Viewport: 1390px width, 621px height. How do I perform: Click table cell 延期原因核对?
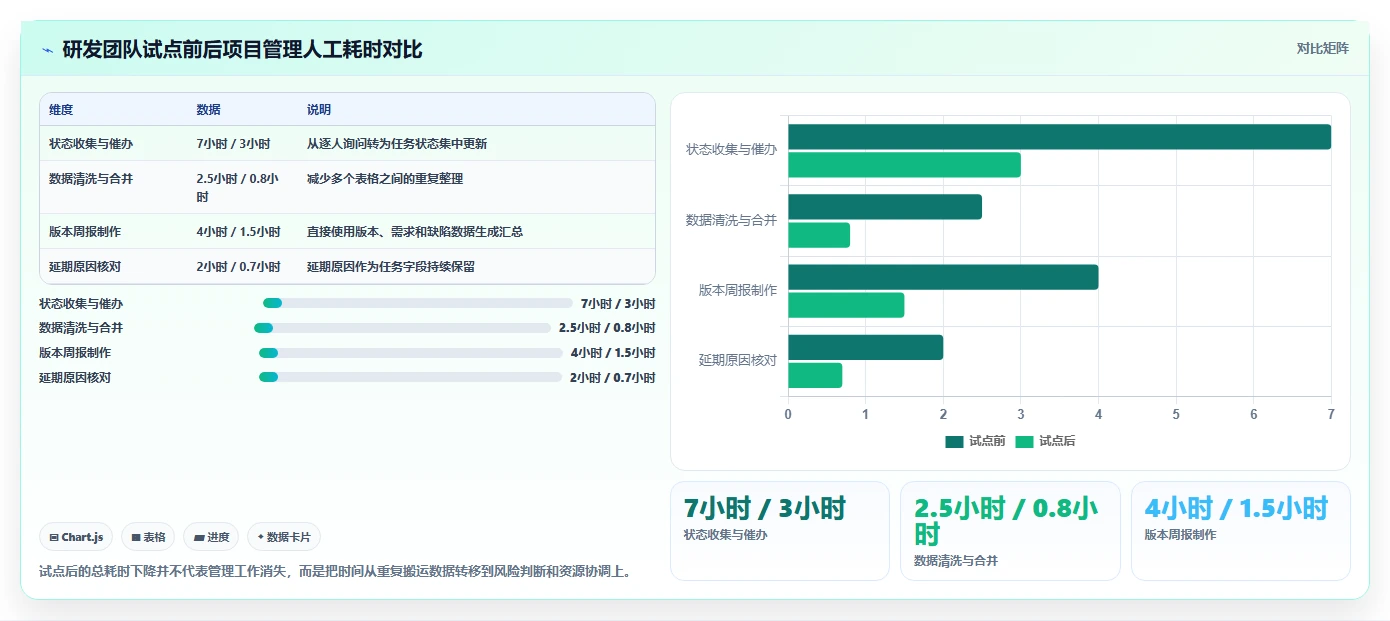pos(85,267)
